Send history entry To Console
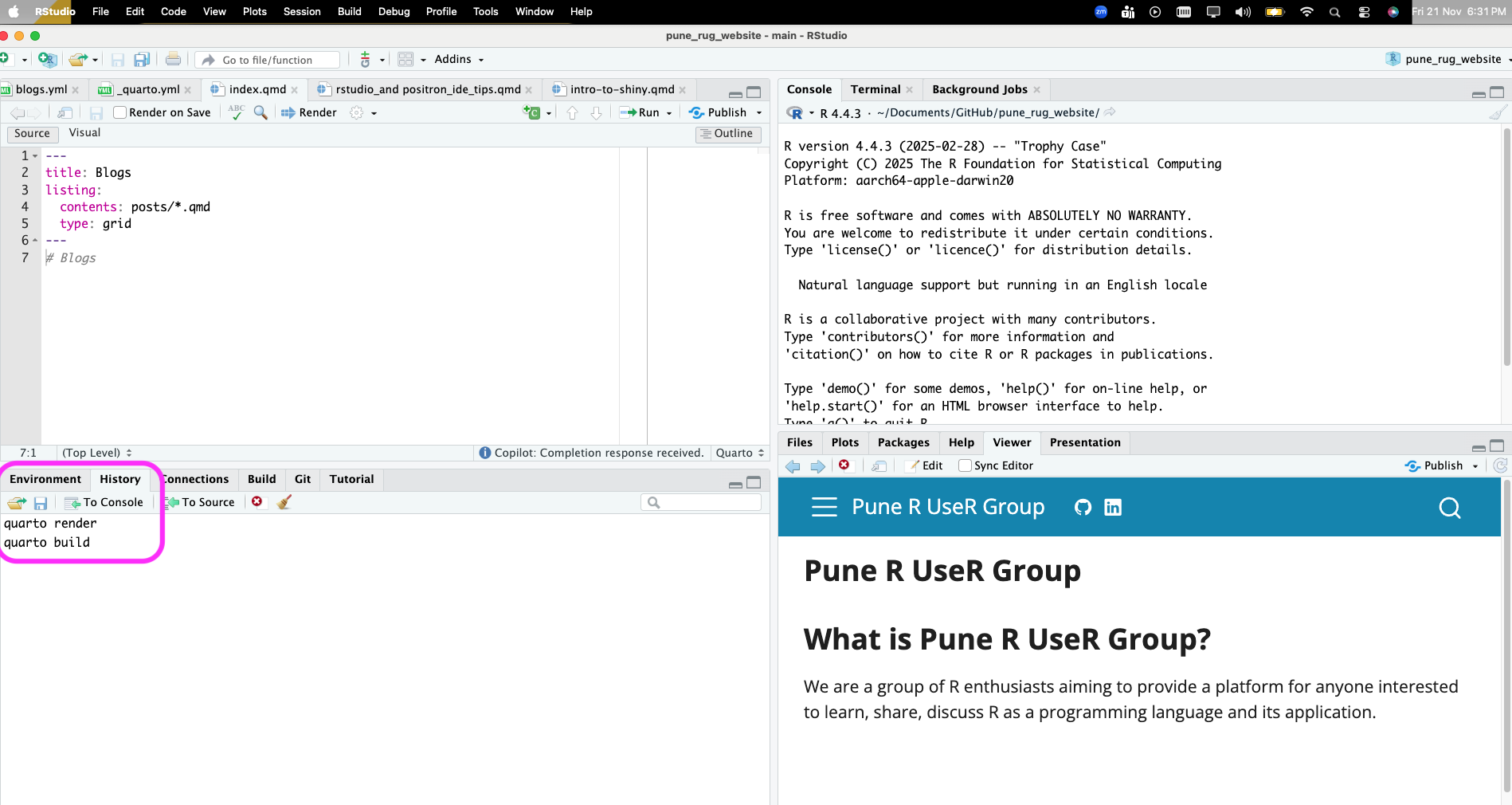 104,502
